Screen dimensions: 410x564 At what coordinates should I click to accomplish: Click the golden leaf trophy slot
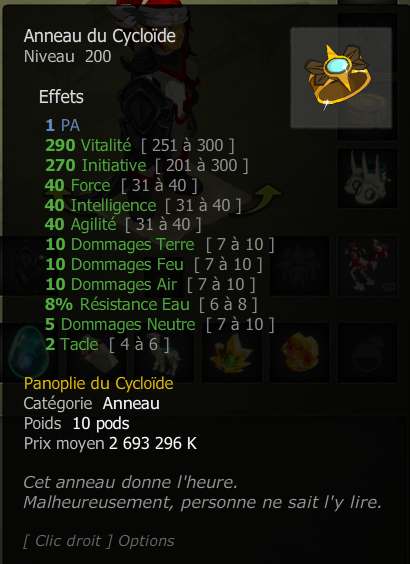[x=232, y=352]
